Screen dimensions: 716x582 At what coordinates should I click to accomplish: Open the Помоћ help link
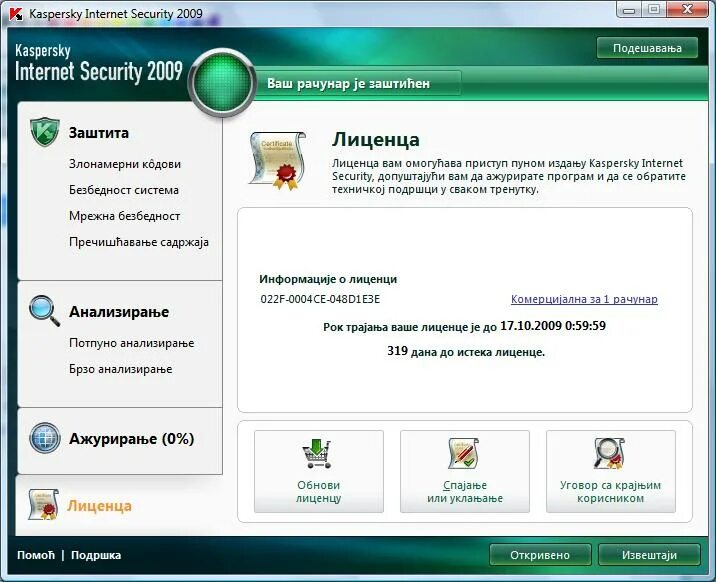tap(36, 555)
